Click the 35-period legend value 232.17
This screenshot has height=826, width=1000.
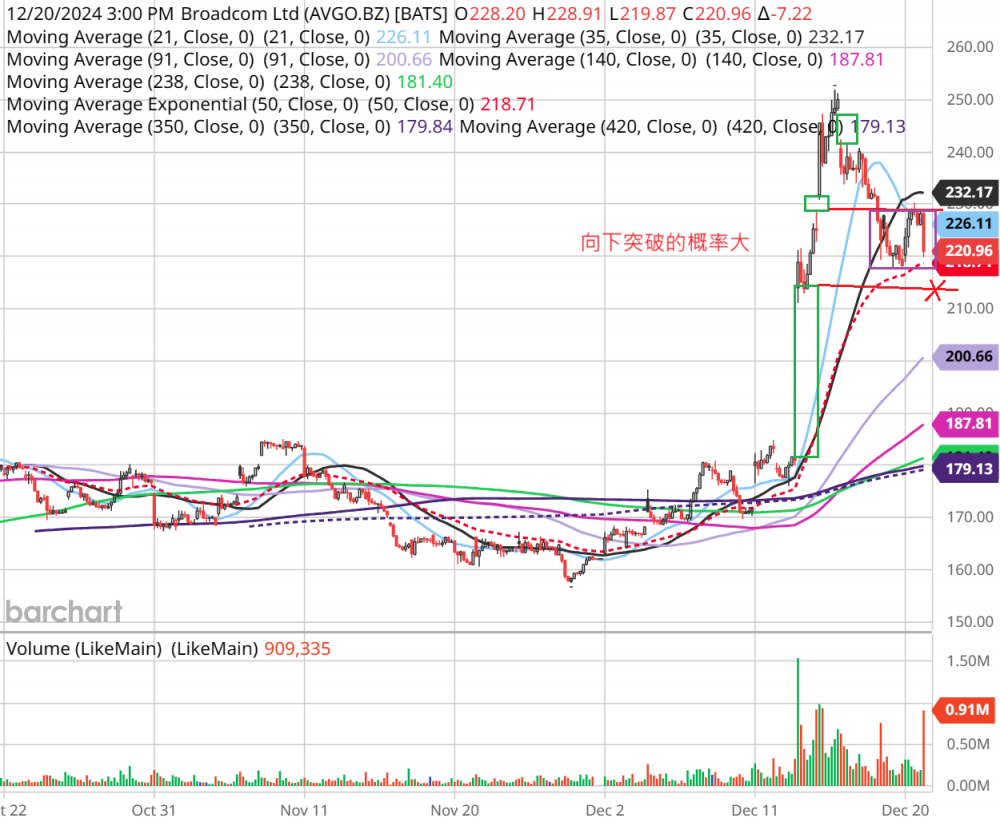pyautogui.click(x=836, y=37)
